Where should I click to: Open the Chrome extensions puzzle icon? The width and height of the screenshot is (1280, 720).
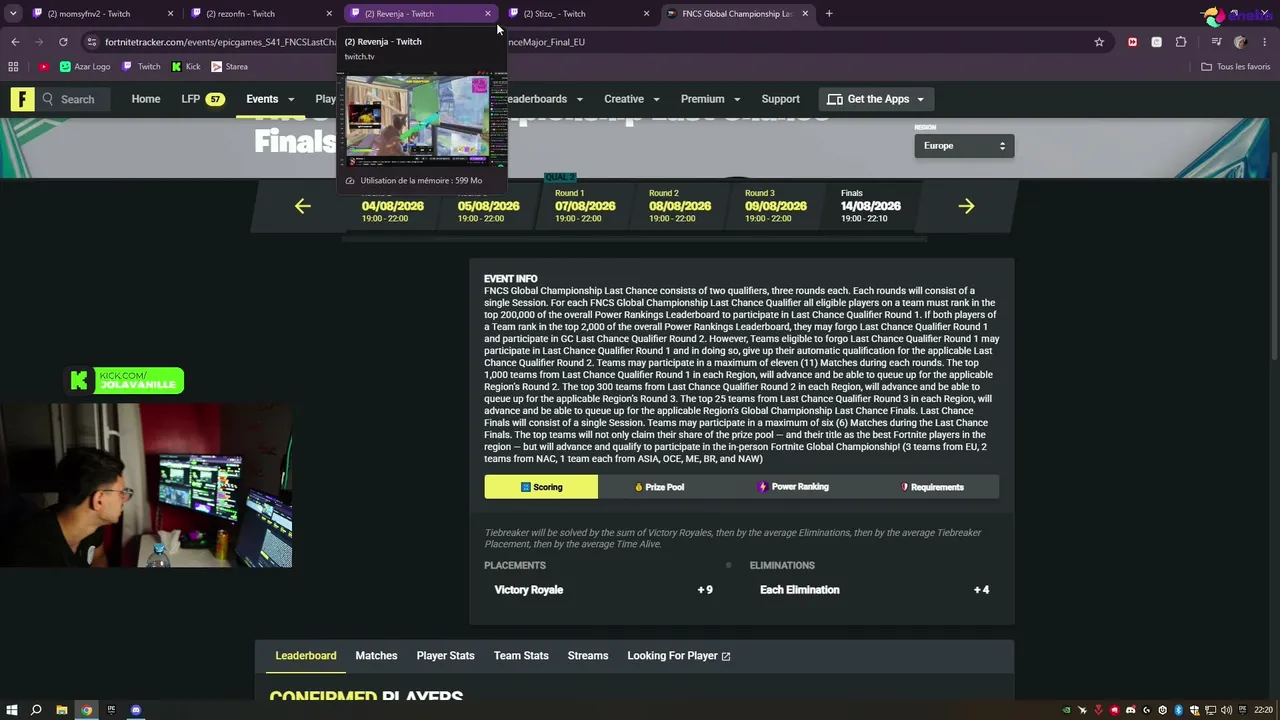(x=1181, y=42)
